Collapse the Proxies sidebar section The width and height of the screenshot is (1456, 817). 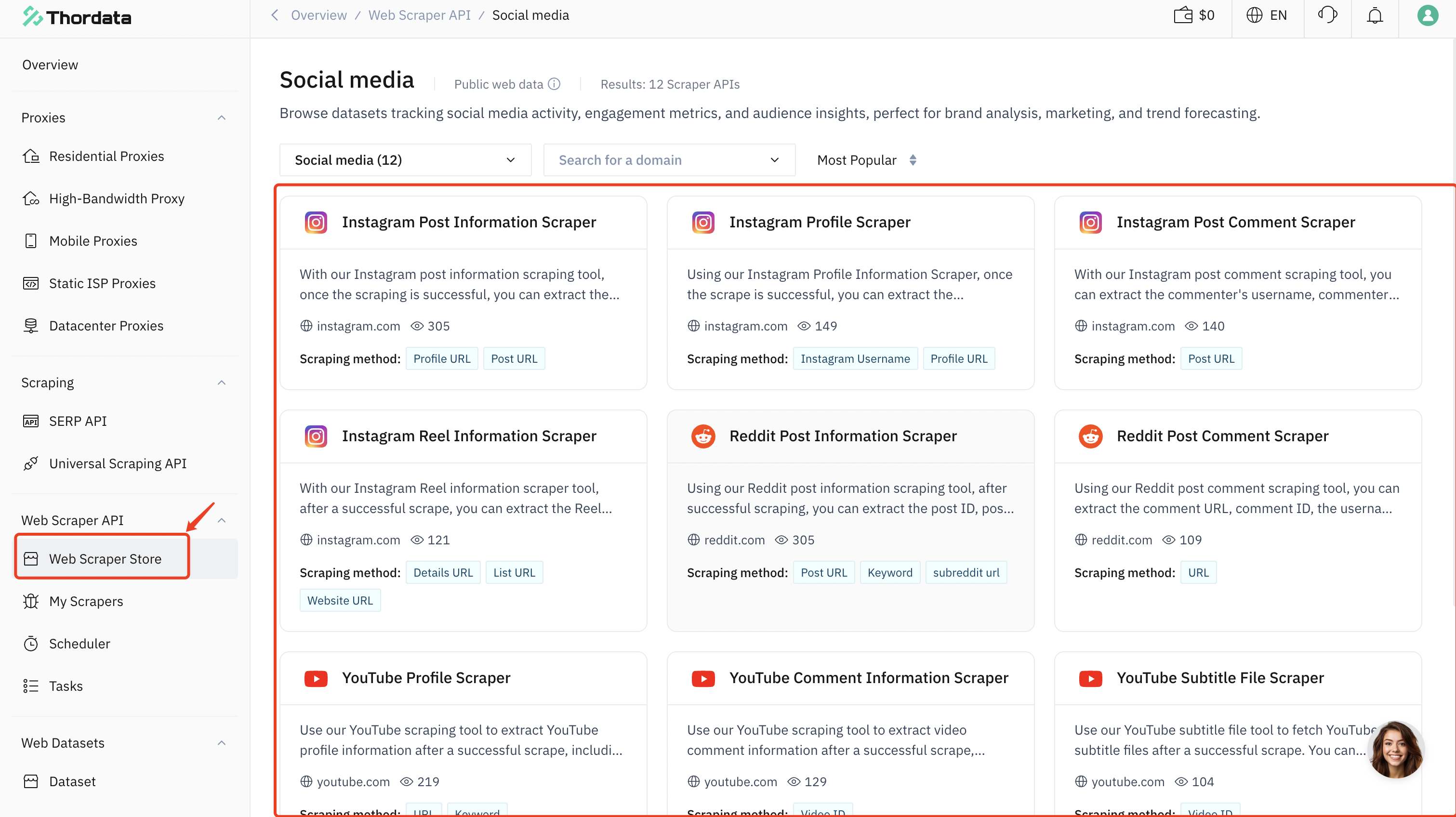click(x=222, y=118)
